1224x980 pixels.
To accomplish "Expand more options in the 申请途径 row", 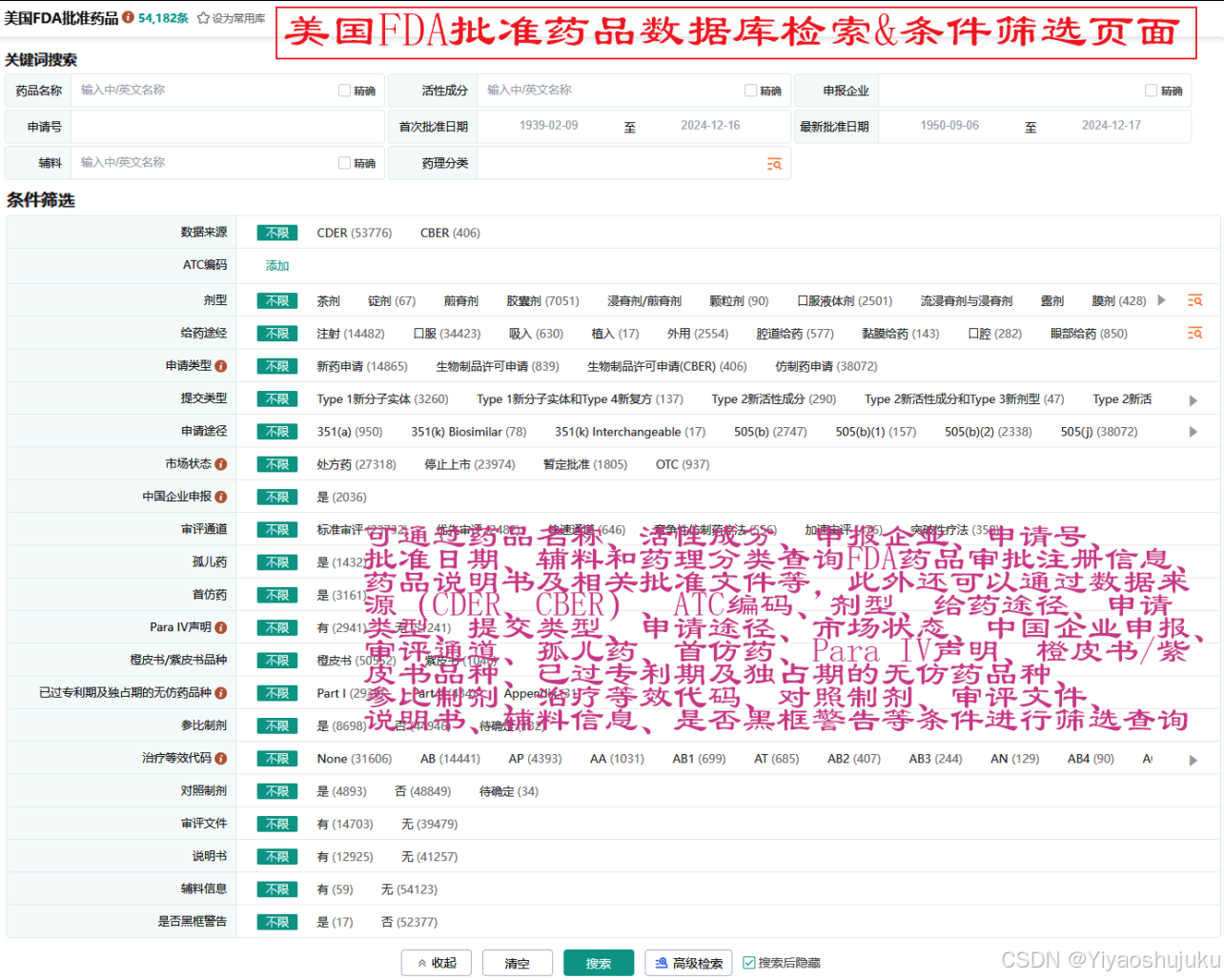I will [1193, 432].
